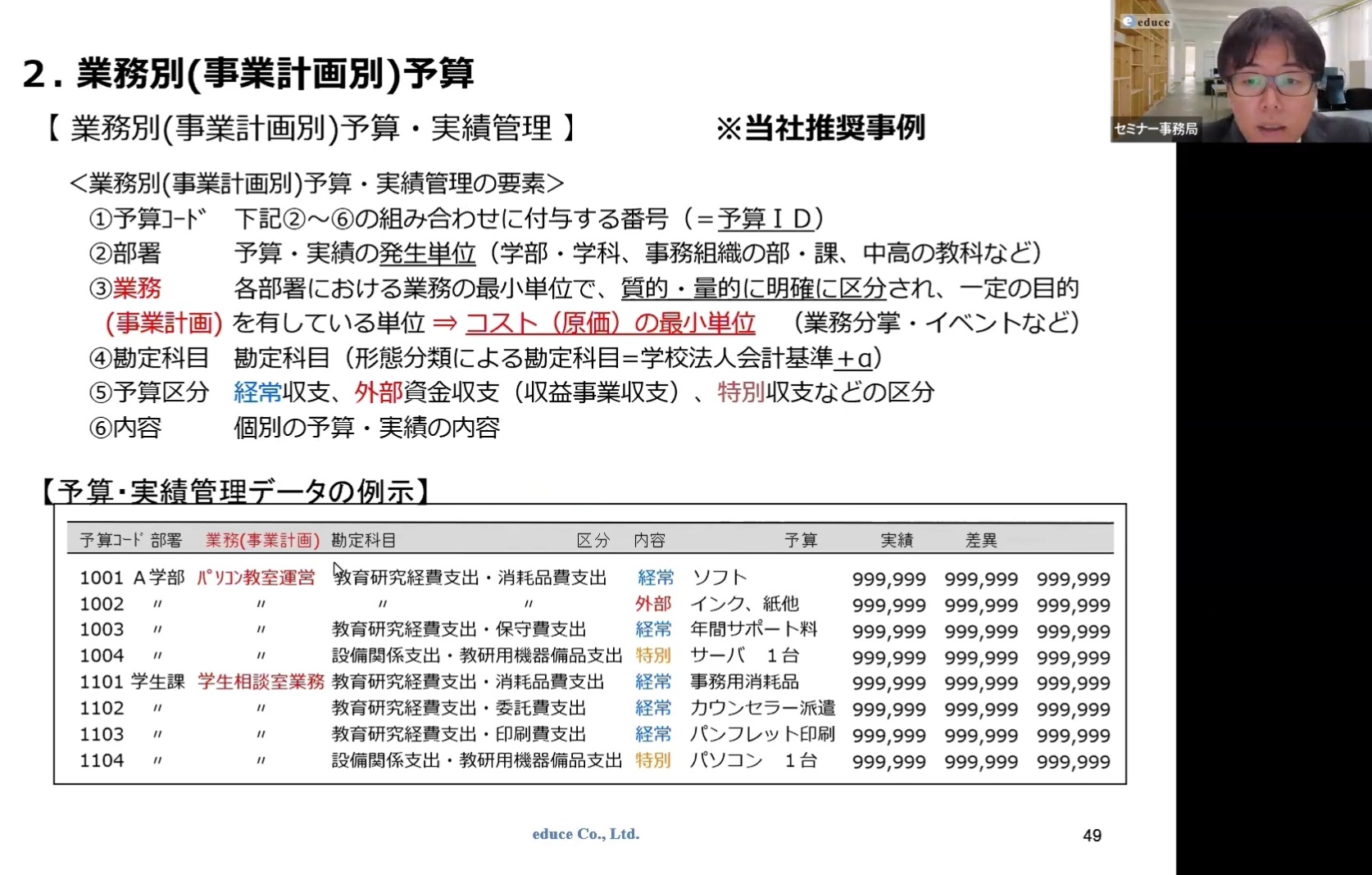Image resolution: width=1372 pixels, height=875 pixels.
Task: Click the 【予算・実績管理データの例示】 heading
Action: (x=236, y=492)
